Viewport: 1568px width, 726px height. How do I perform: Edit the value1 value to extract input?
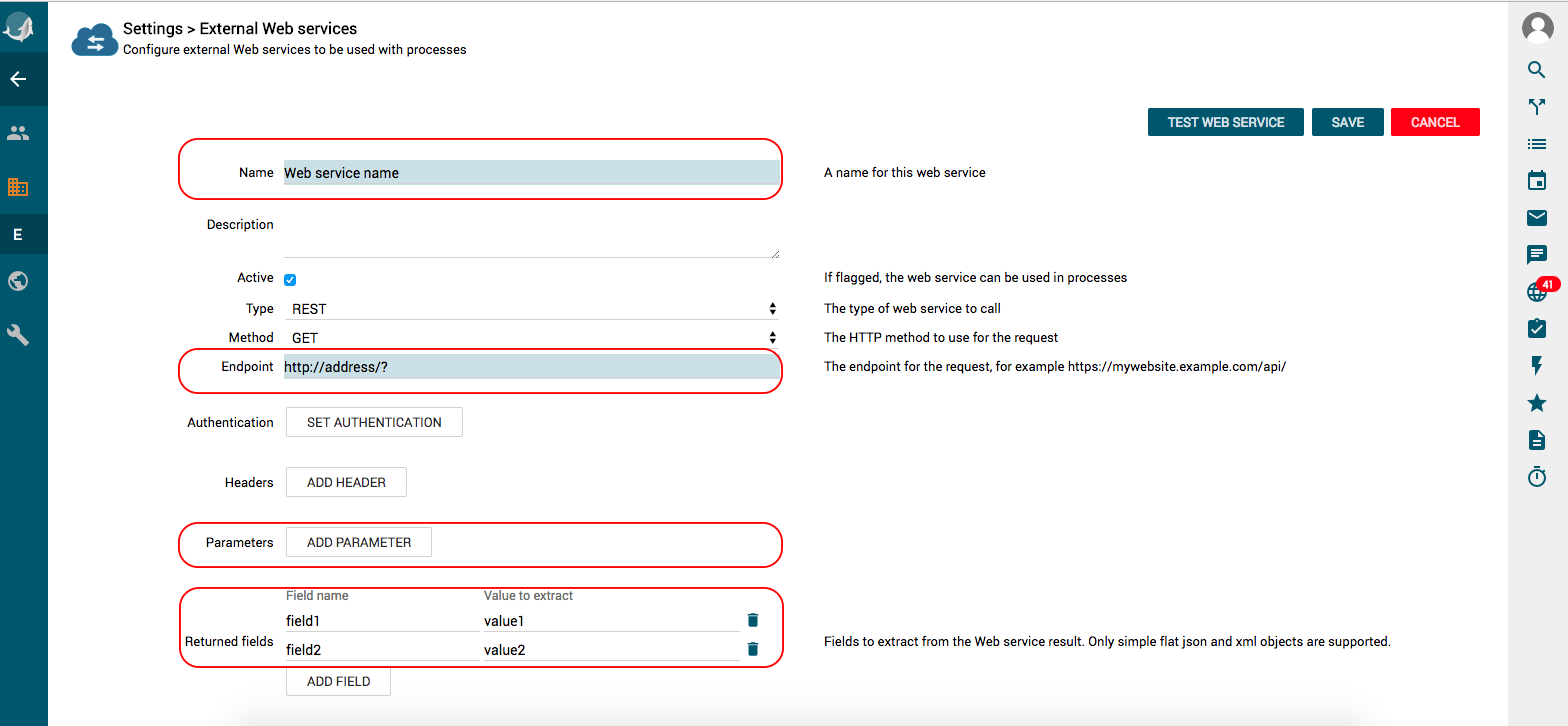[x=612, y=621]
